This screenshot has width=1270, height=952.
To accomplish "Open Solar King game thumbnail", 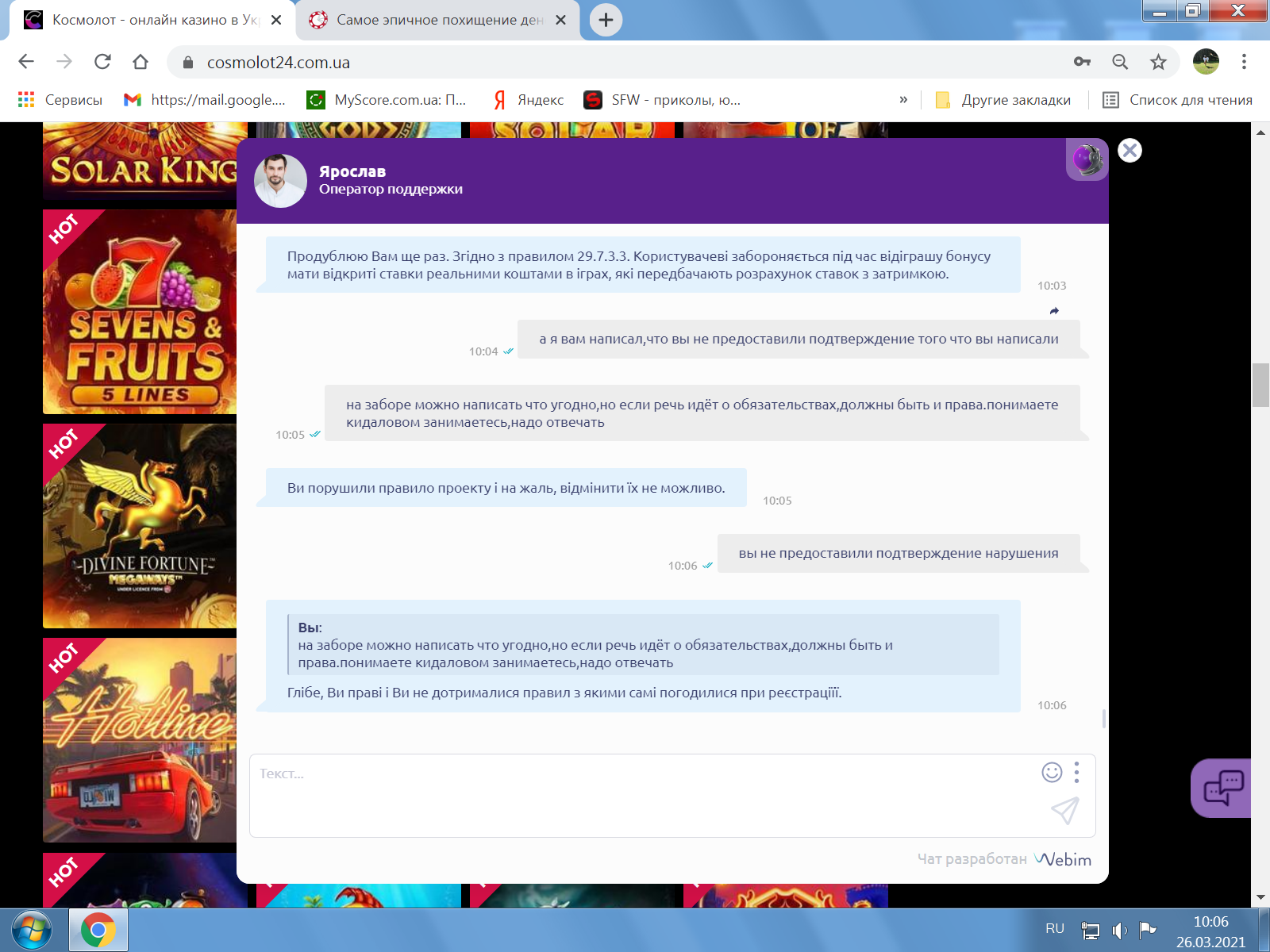I will pos(140,162).
